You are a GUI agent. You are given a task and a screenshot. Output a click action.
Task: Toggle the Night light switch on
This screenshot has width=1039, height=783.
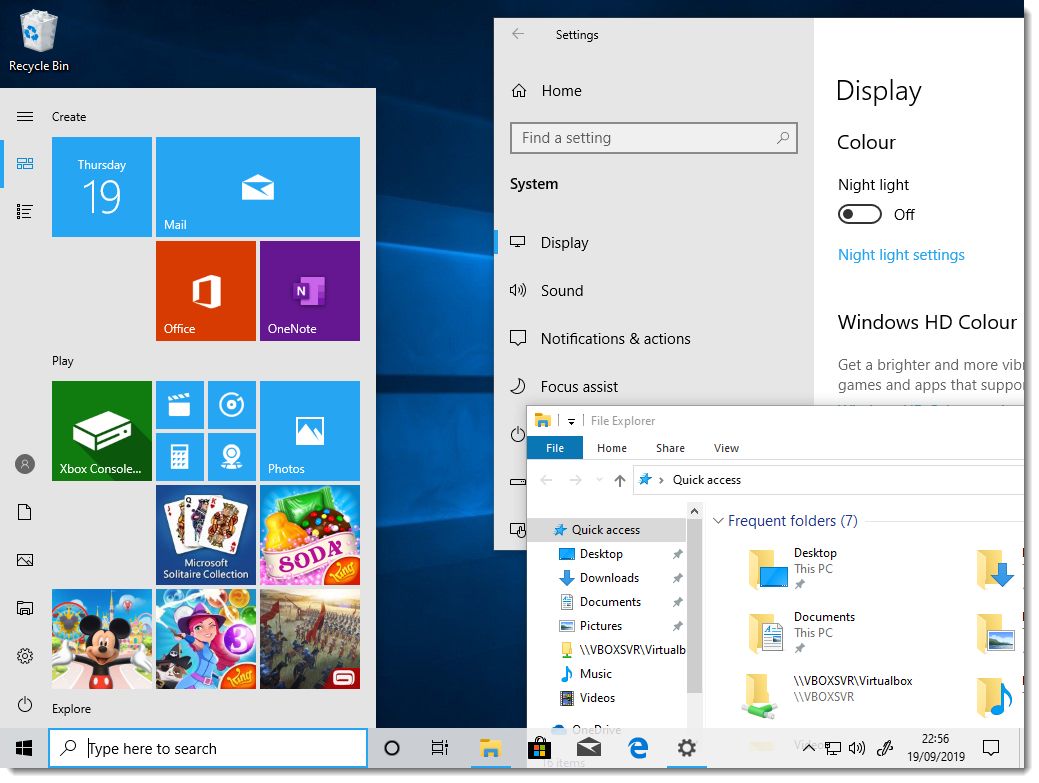pos(859,214)
